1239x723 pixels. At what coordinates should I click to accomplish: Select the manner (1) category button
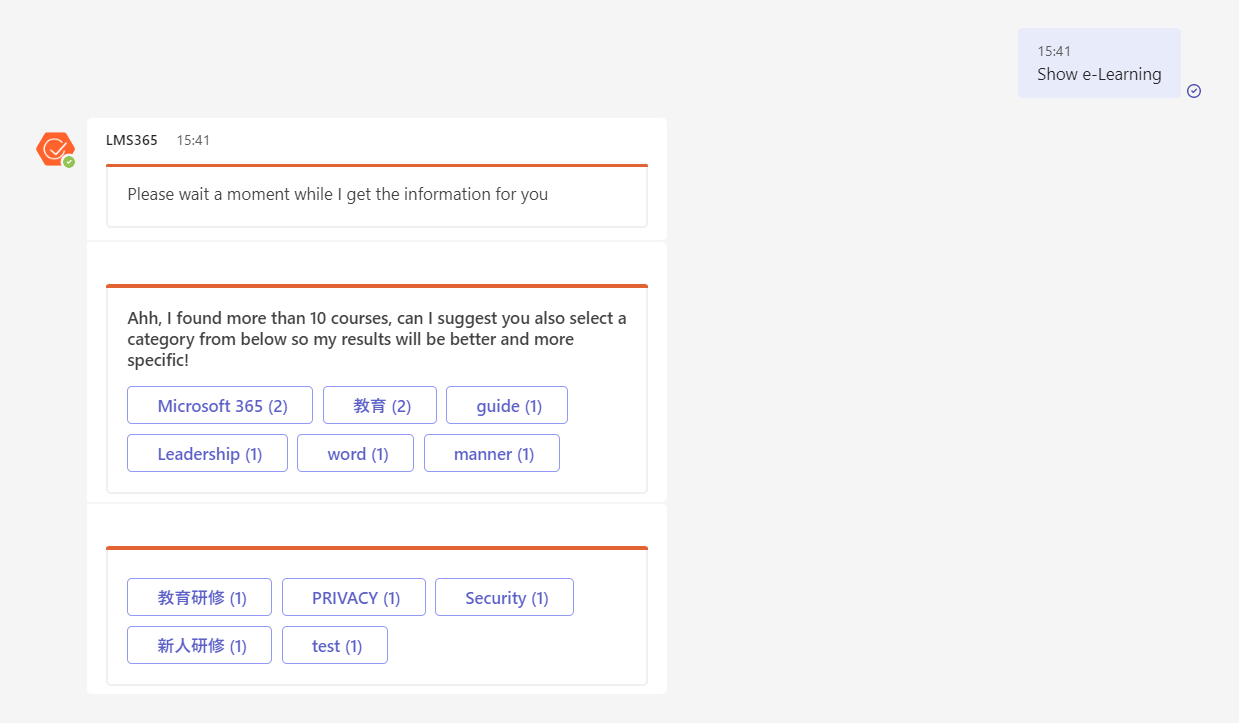pyautogui.click(x=492, y=453)
